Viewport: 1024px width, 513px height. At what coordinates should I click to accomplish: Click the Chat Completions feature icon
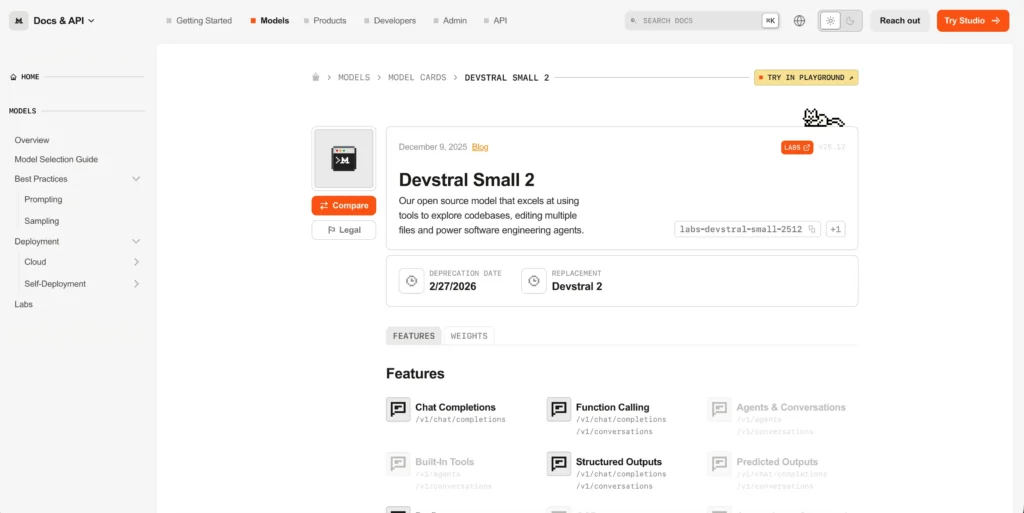point(398,409)
